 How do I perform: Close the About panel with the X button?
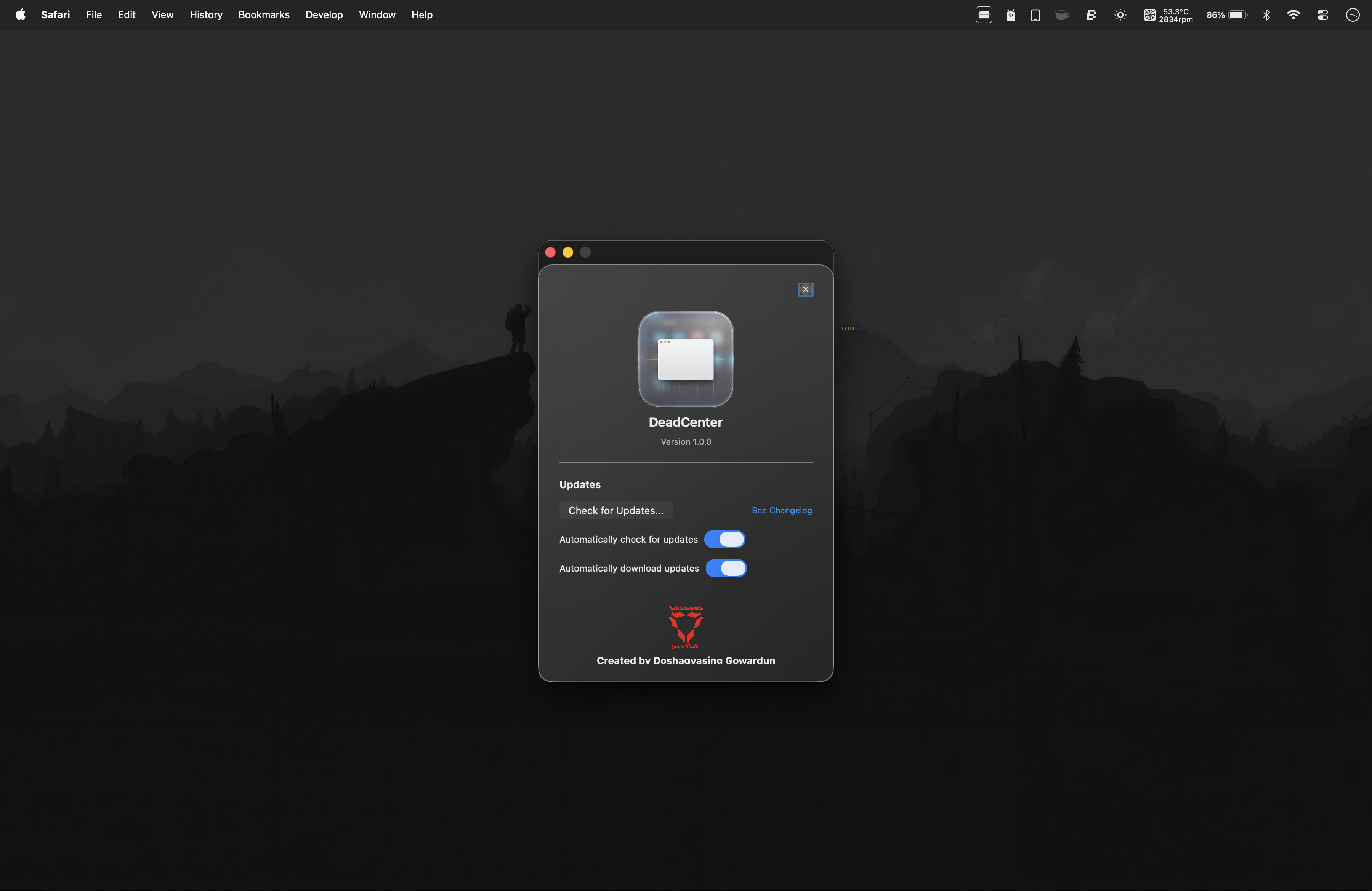click(805, 289)
